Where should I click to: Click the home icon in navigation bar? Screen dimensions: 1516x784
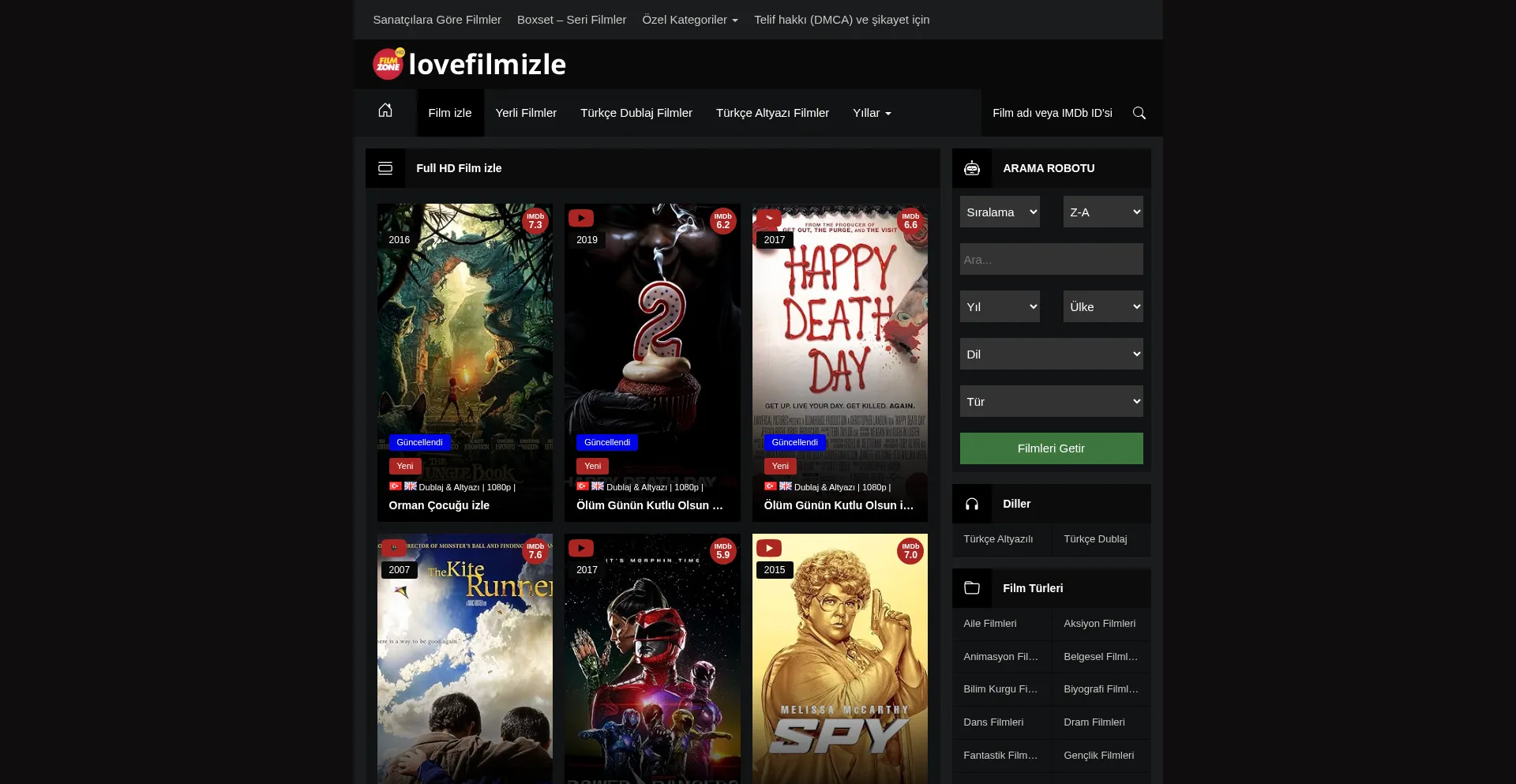click(385, 111)
